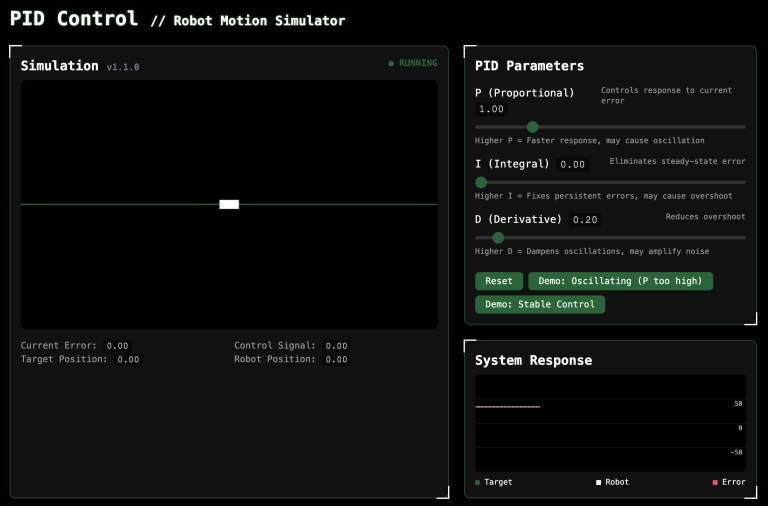Click the Control Signal value

(336, 346)
